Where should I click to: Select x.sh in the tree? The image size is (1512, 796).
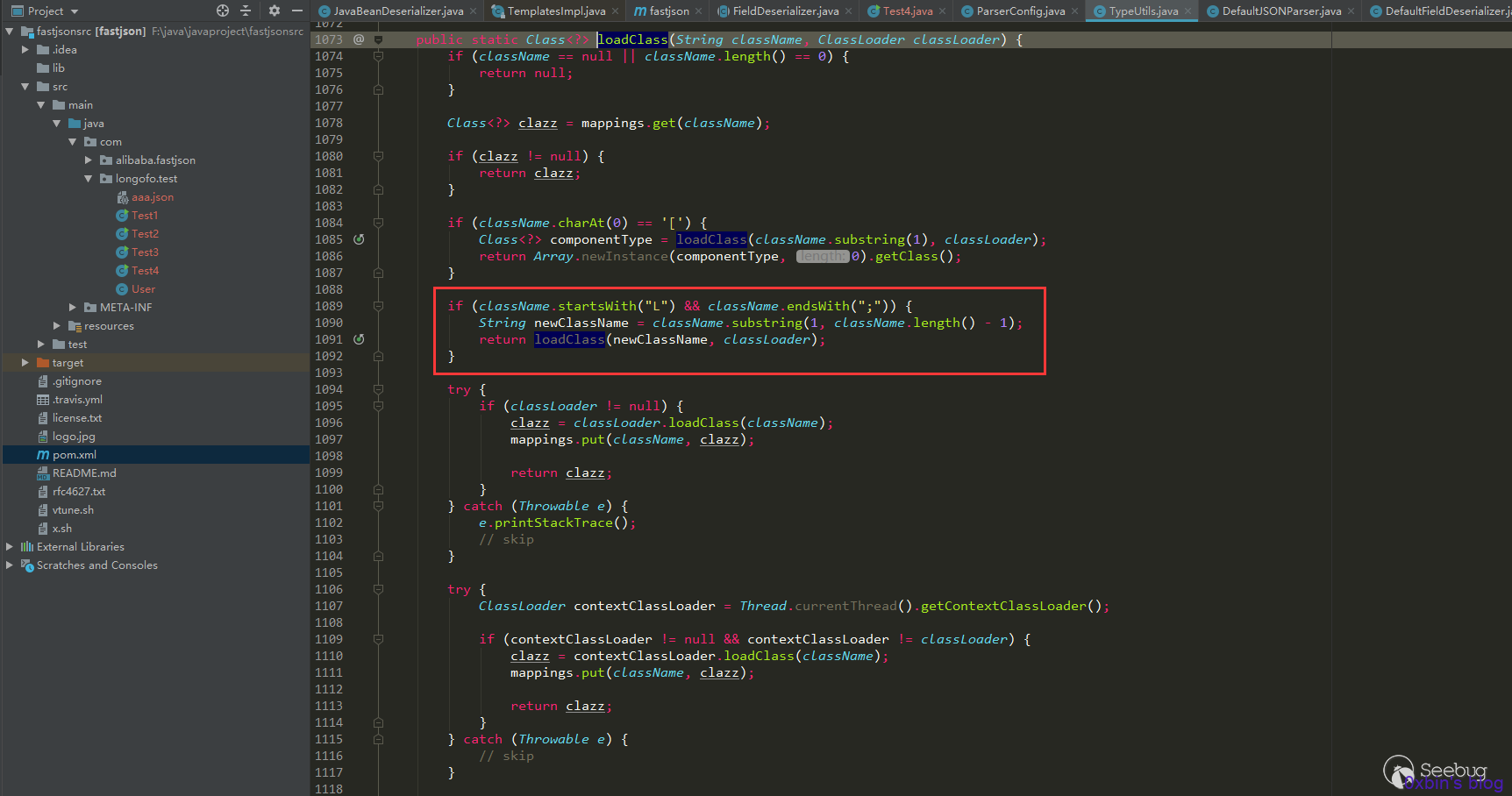(61, 528)
